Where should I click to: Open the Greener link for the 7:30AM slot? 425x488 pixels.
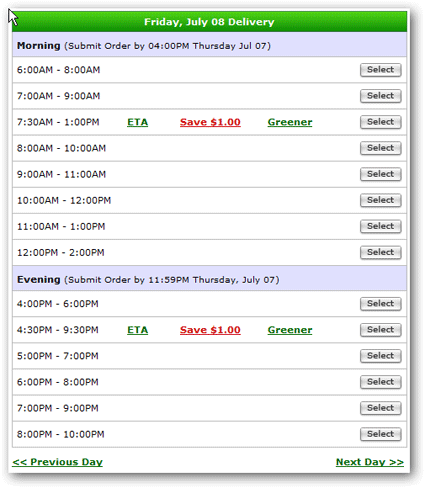tap(290, 122)
